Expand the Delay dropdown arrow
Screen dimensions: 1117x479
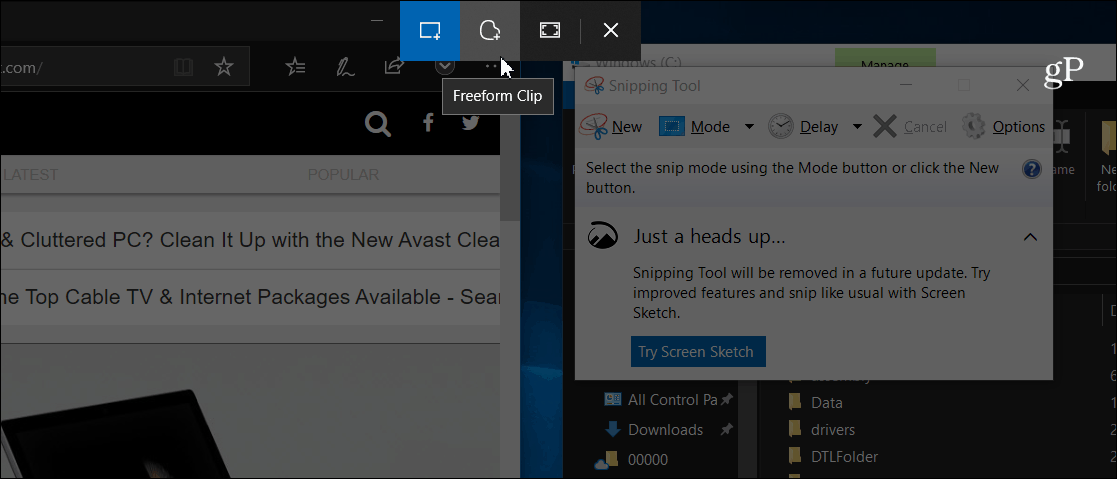[857, 127]
